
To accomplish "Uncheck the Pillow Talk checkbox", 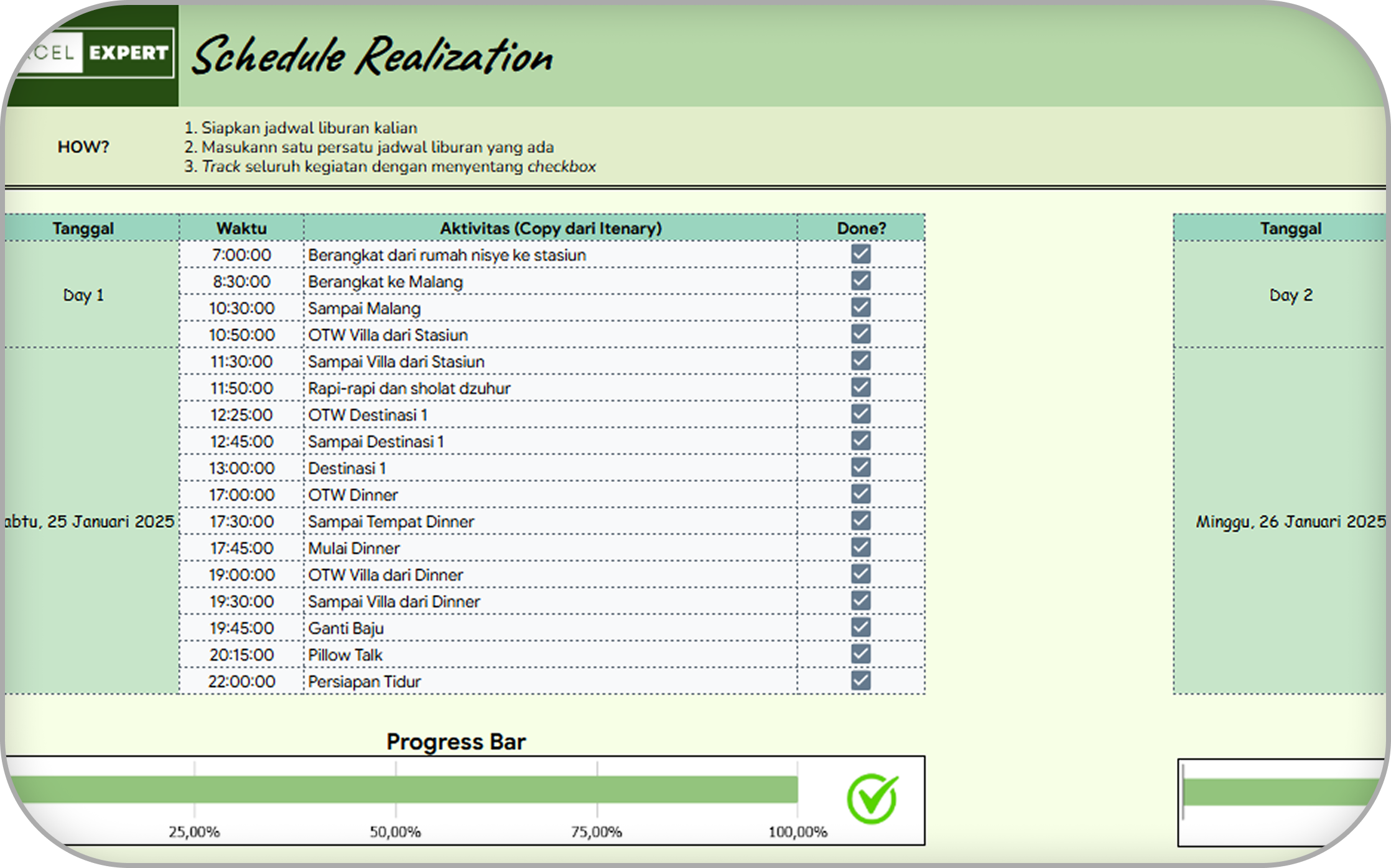I will click(x=861, y=654).
